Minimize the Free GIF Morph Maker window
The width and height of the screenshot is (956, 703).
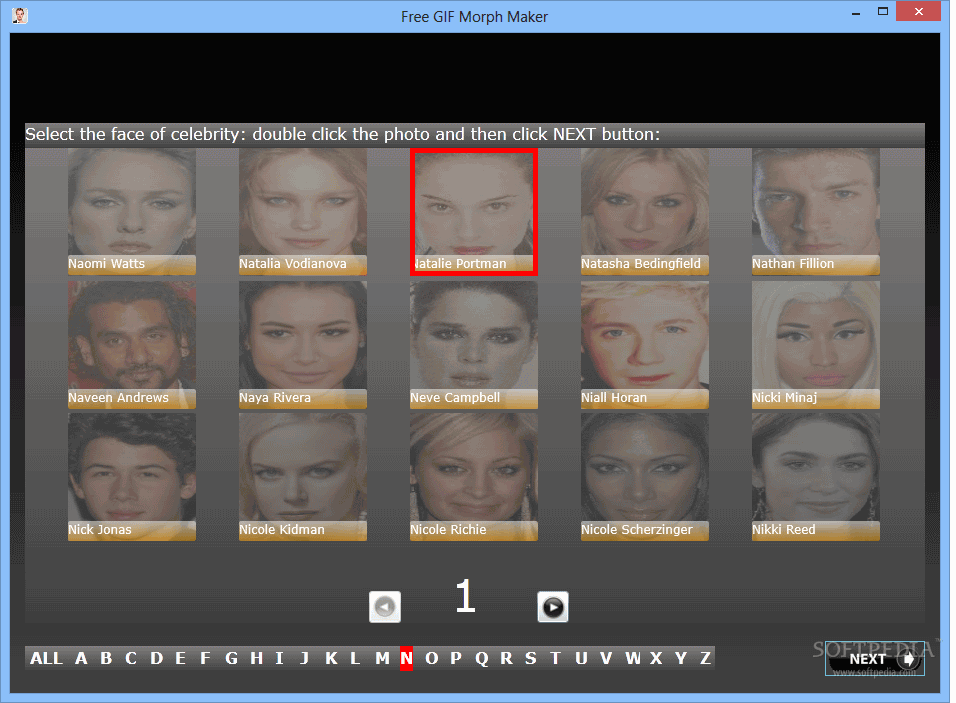(x=856, y=12)
